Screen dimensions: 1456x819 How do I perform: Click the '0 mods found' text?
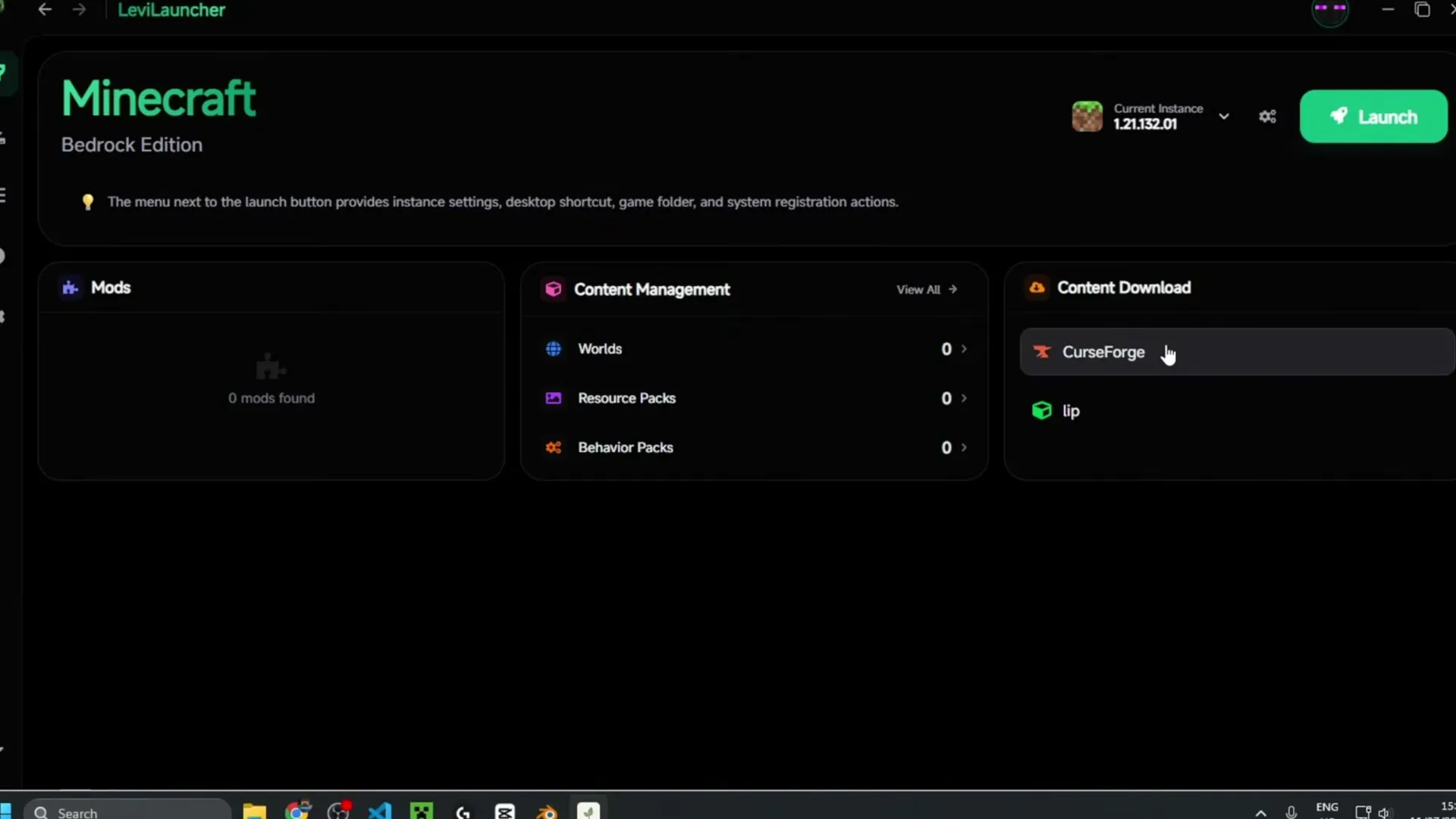point(271,398)
